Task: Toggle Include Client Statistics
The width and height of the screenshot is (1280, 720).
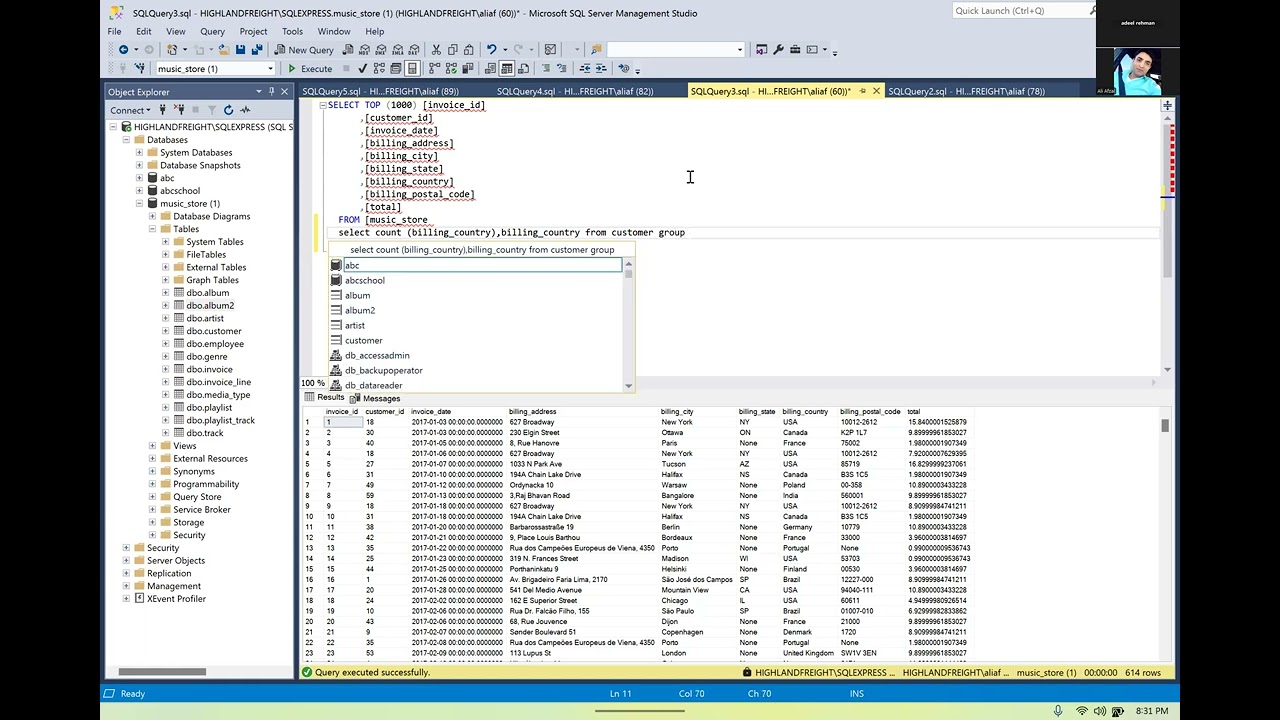Action: (x=468, y=68)
